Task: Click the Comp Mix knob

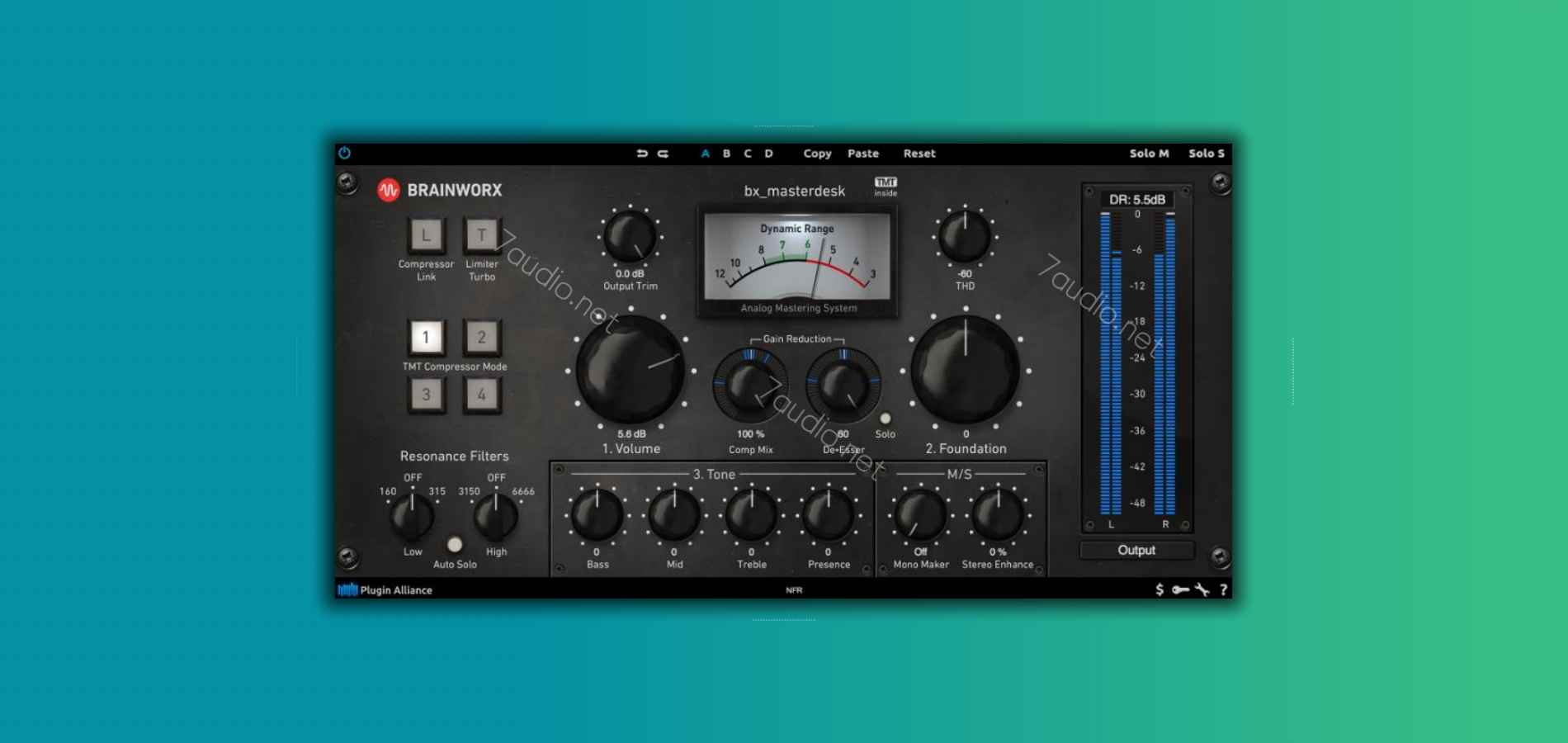Action: point(750,385)
